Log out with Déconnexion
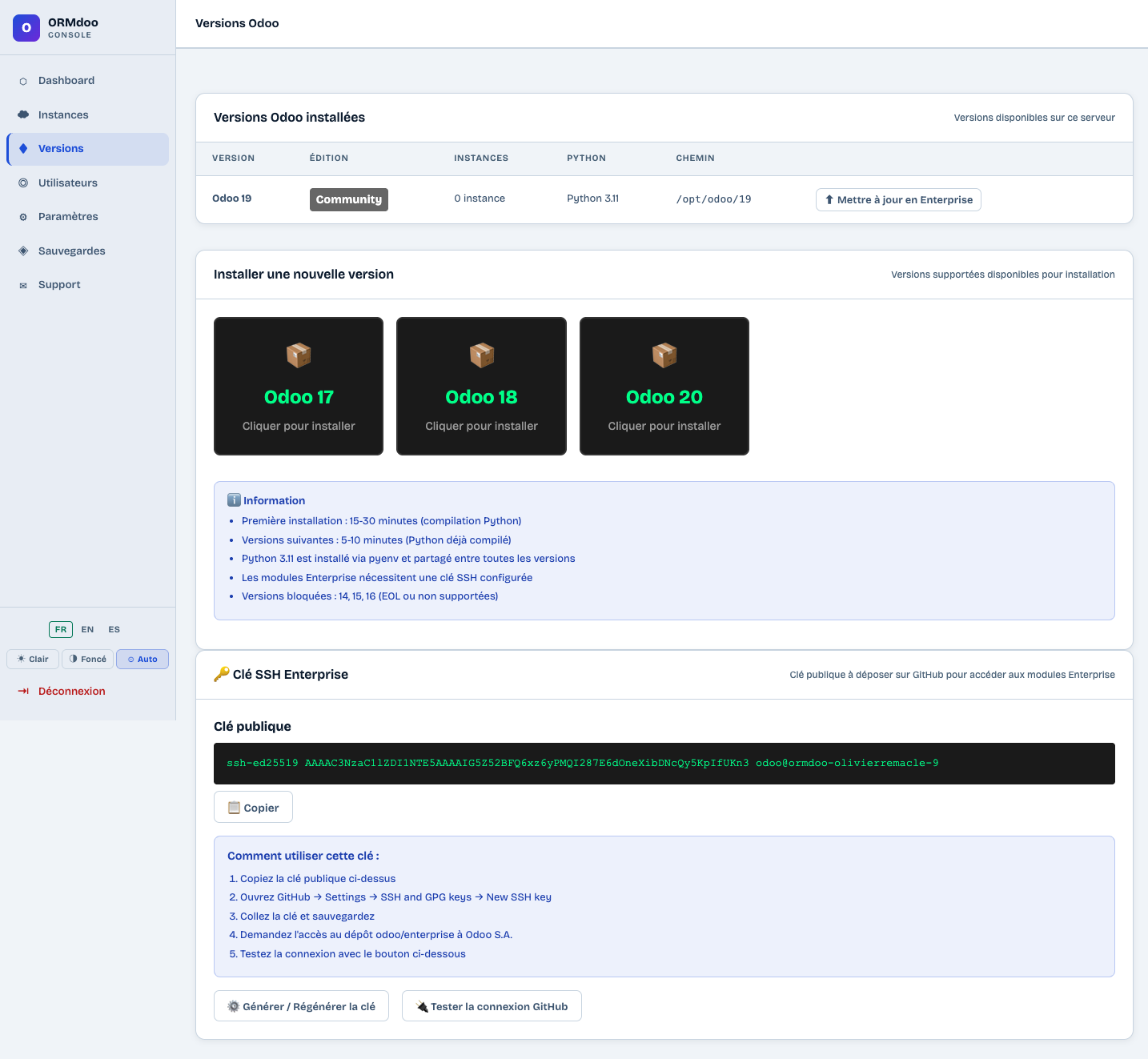 [88, 691]
